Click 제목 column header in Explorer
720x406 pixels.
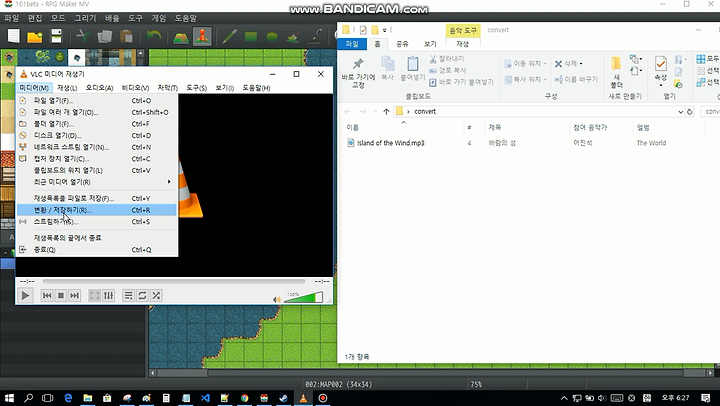[x=495, y=127]
